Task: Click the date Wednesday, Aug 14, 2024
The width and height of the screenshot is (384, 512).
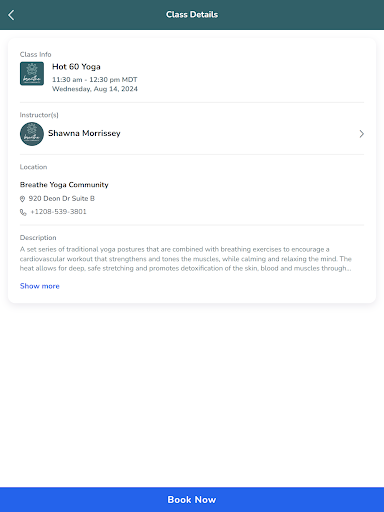Action: [x=95, y=89]
